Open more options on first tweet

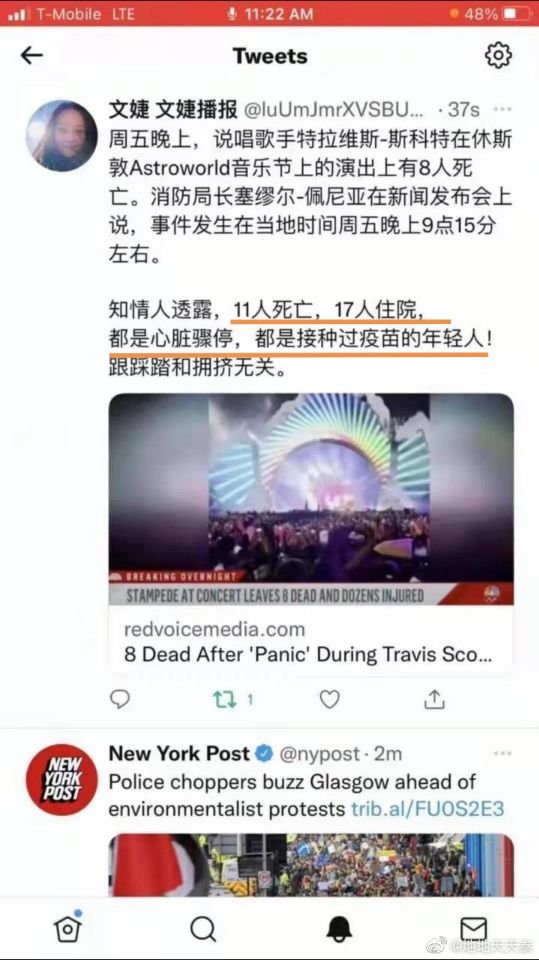(x=502, y=110)
